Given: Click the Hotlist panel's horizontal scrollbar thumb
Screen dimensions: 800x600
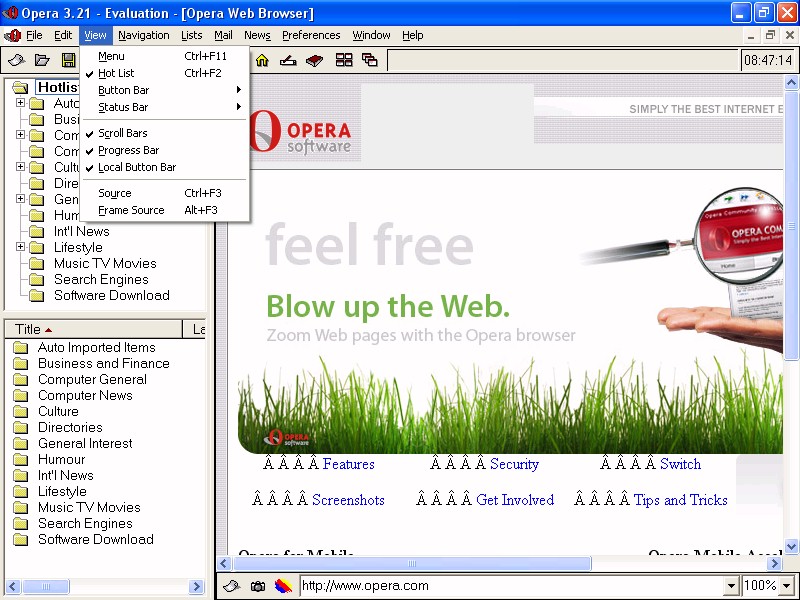Looking at the screenshot, I should [x=46, y=586].
